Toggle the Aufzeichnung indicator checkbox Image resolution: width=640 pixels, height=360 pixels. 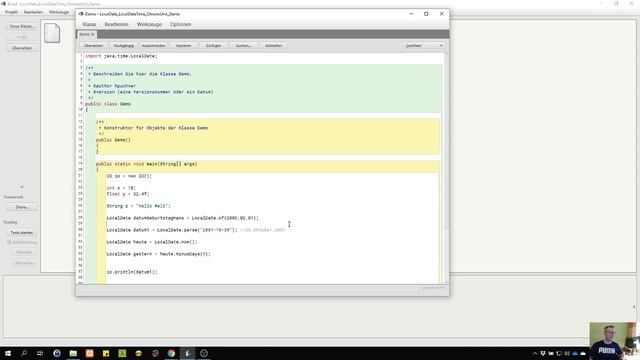(x=9, y=242)
